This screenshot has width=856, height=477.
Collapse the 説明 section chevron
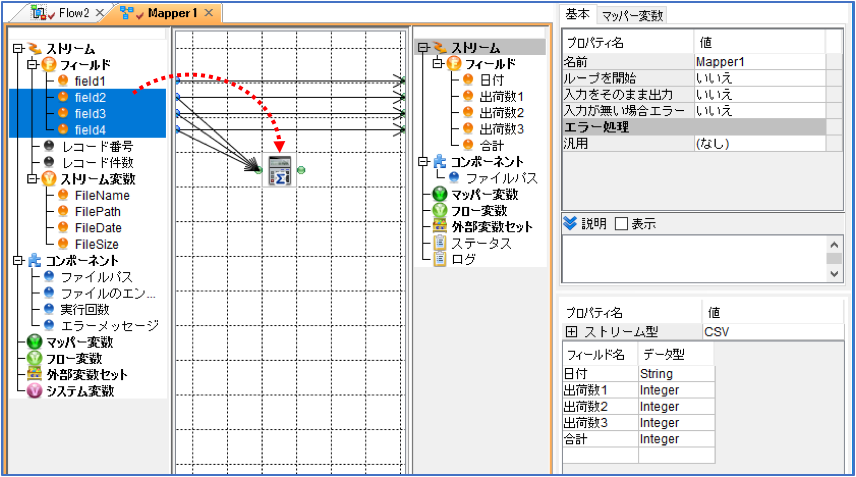570,224
